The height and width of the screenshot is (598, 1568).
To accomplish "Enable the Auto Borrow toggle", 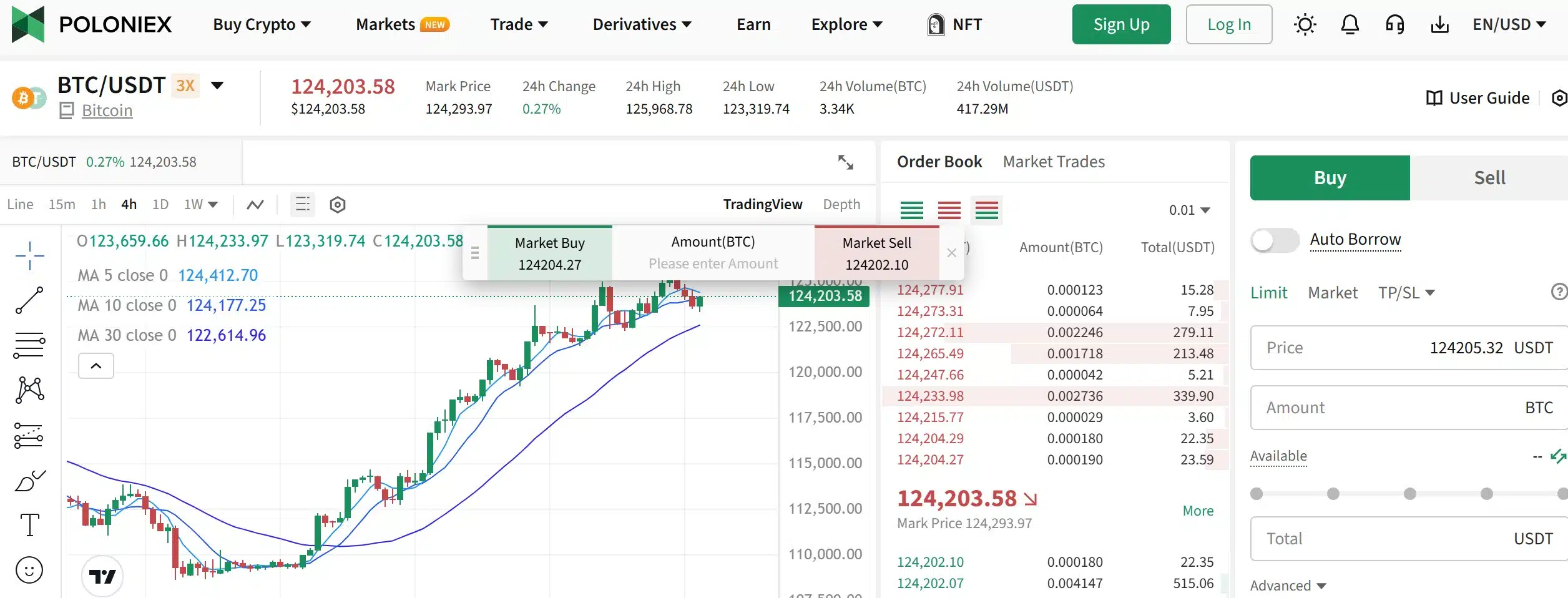I will click(x=1275, y=240).
